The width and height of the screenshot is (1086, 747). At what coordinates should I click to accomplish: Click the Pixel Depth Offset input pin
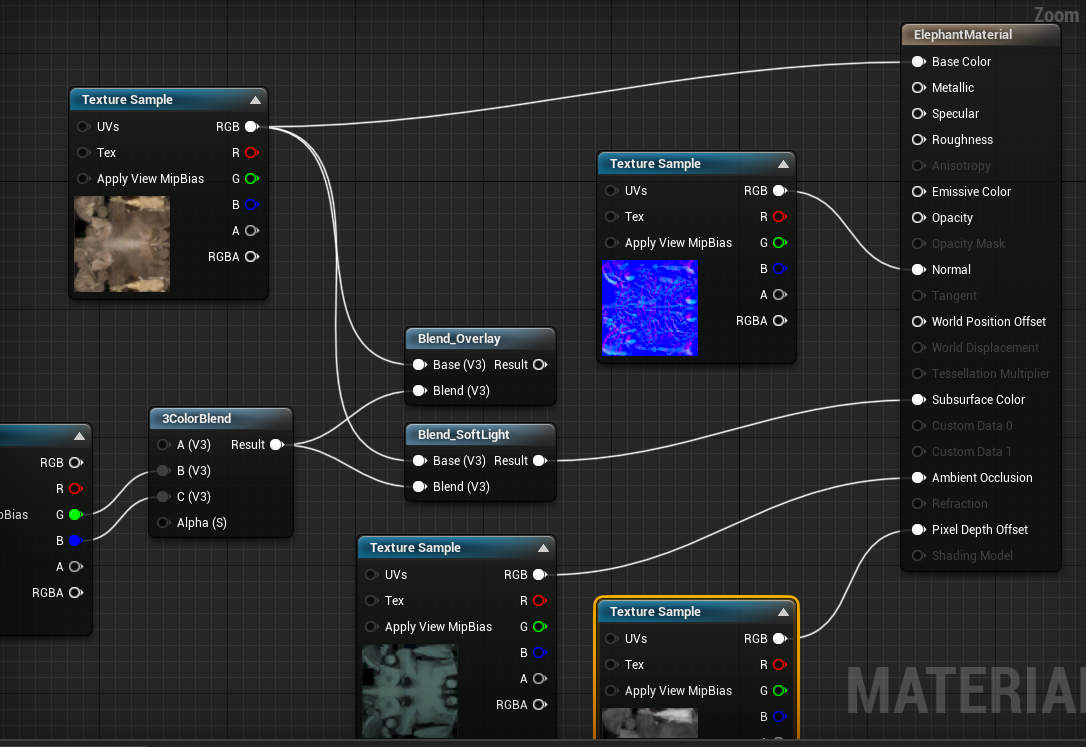pos(918,529)
